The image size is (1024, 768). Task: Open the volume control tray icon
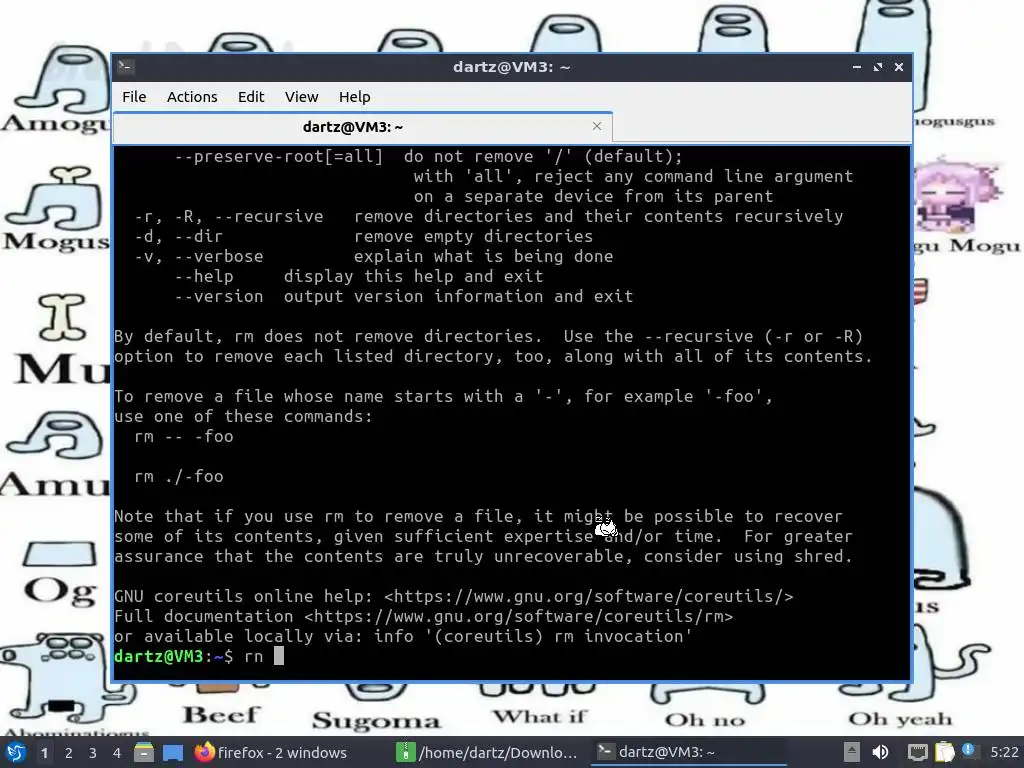pyautogui.click(x=880, y=752)
